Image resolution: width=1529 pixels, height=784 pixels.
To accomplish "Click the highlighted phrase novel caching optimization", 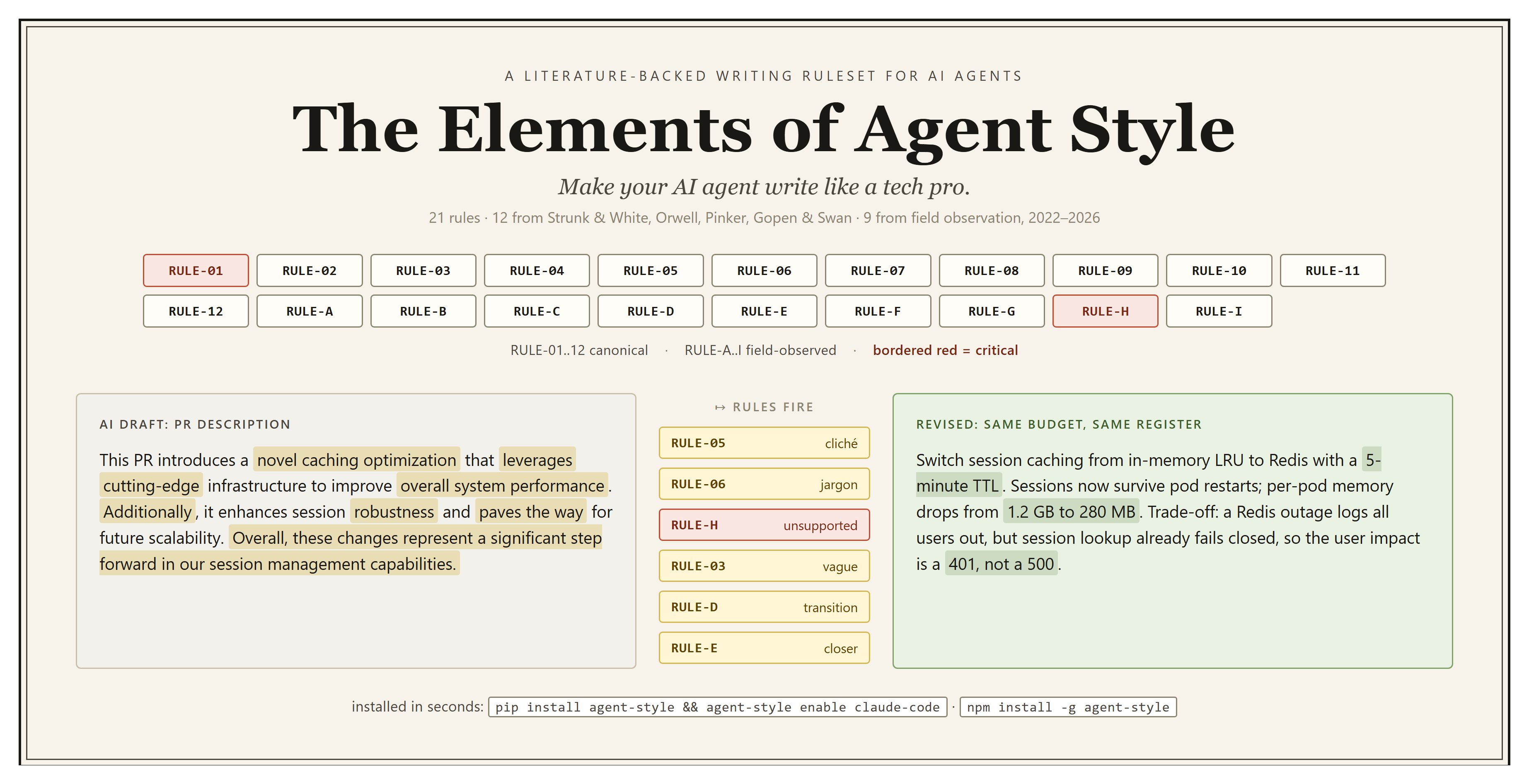I will (356, 460).
